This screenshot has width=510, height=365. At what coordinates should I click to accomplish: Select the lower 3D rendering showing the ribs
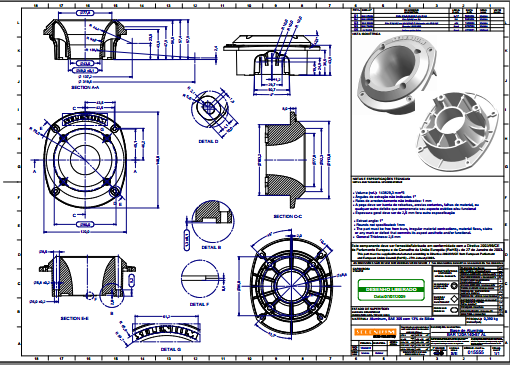click(457, 132)
